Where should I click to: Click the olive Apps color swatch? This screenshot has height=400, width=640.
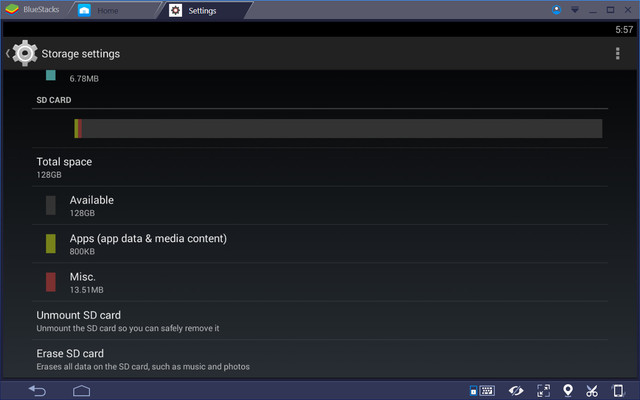[51, 244]
